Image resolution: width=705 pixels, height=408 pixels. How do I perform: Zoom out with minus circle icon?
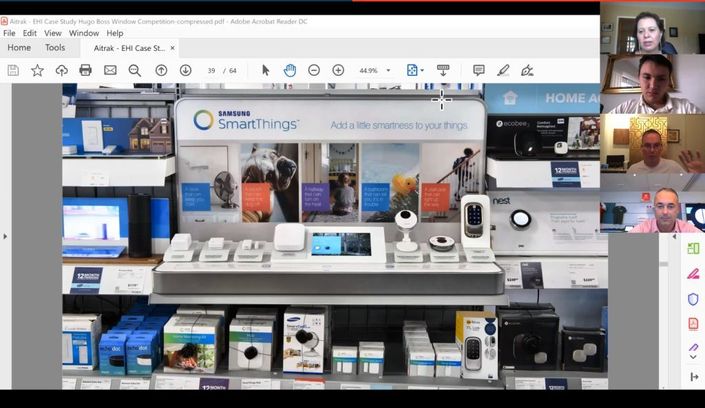[x=314, y=70]
